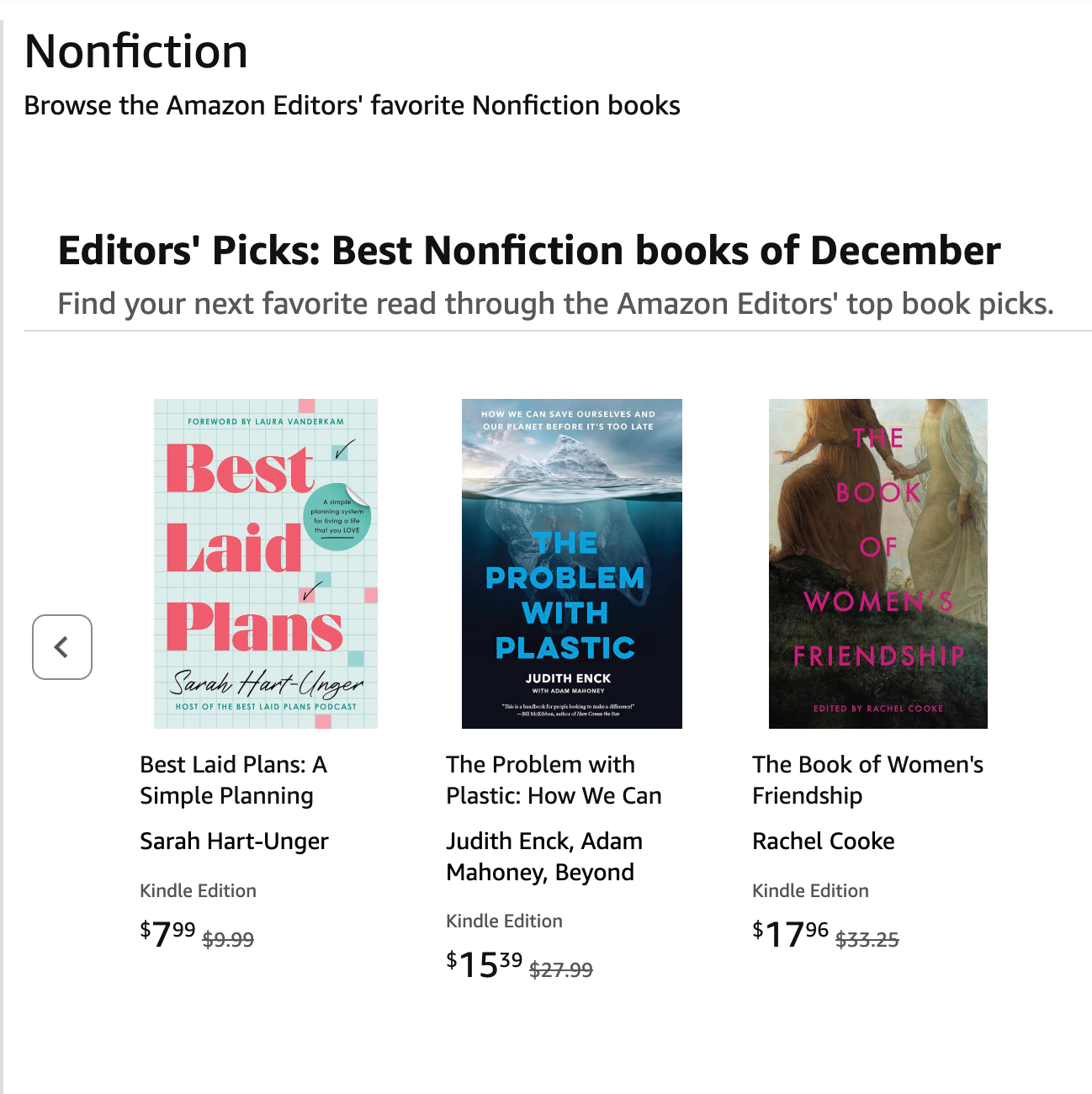
Task: Click the crossed-out $33.25 list price
Action: (867, 939)
